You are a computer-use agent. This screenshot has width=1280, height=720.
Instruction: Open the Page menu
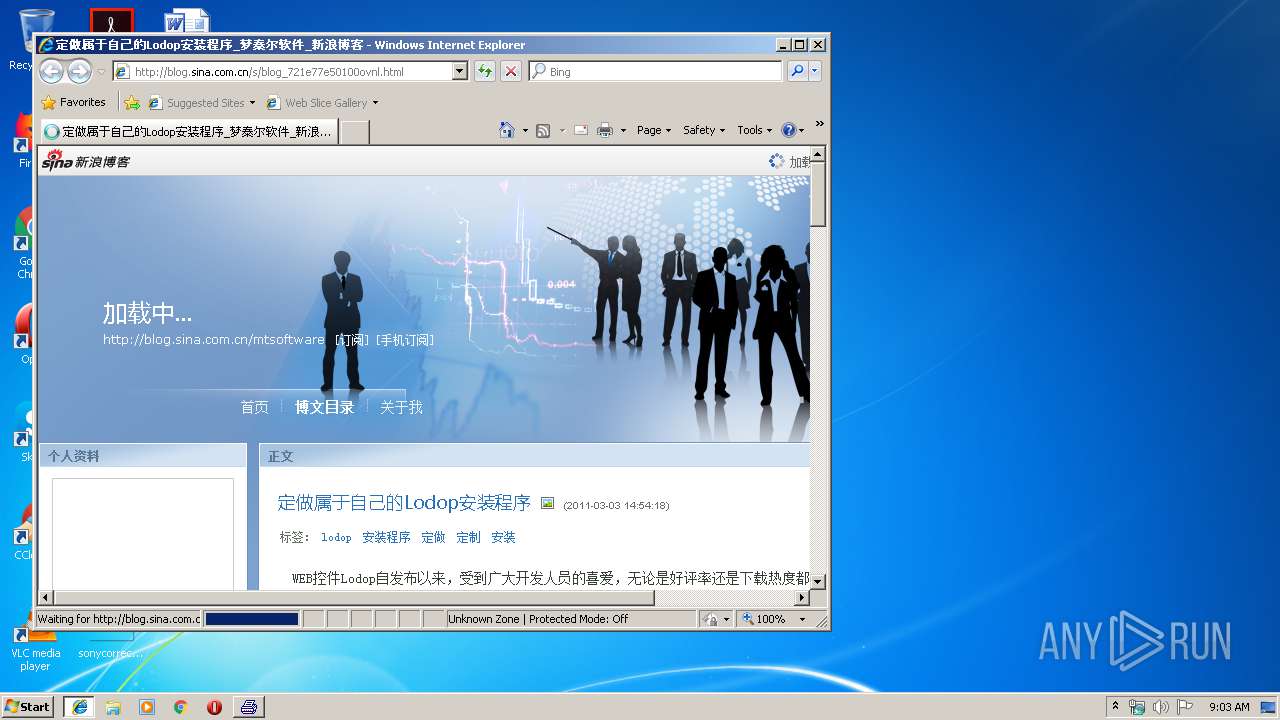tap(654, 130)
